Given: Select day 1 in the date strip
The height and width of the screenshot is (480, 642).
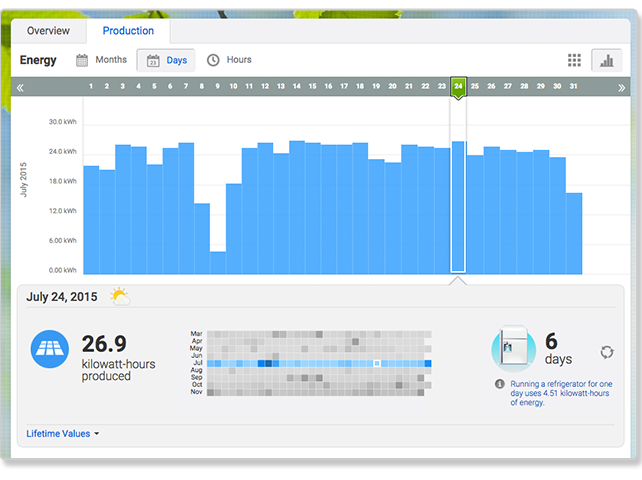Looking at the screenshot, I should 91,86.
